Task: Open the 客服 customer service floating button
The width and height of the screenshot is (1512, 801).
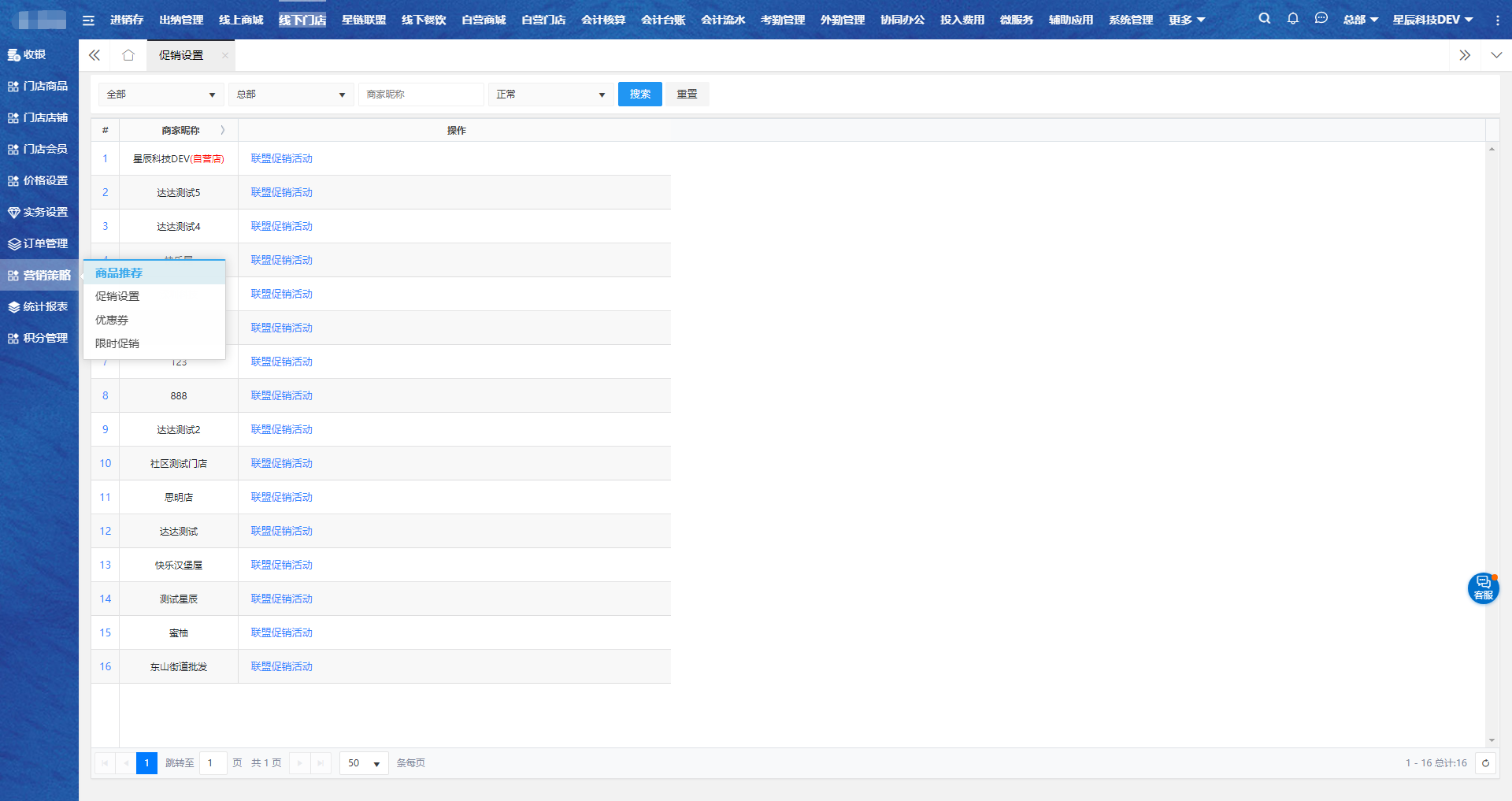Action: point(1482,588)
